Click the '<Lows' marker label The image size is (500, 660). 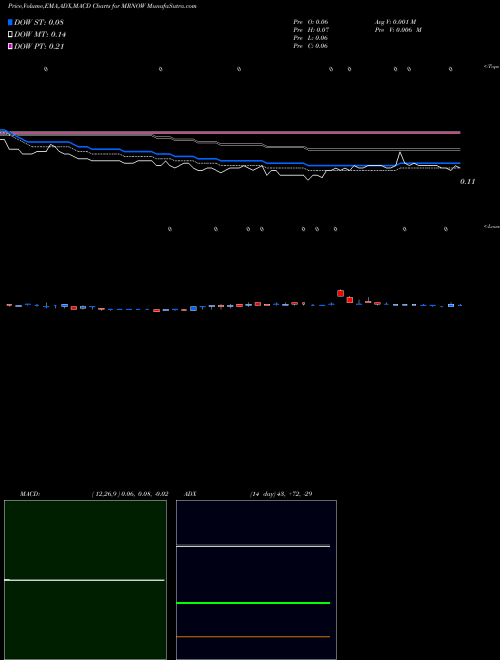(x=492, y=226)
